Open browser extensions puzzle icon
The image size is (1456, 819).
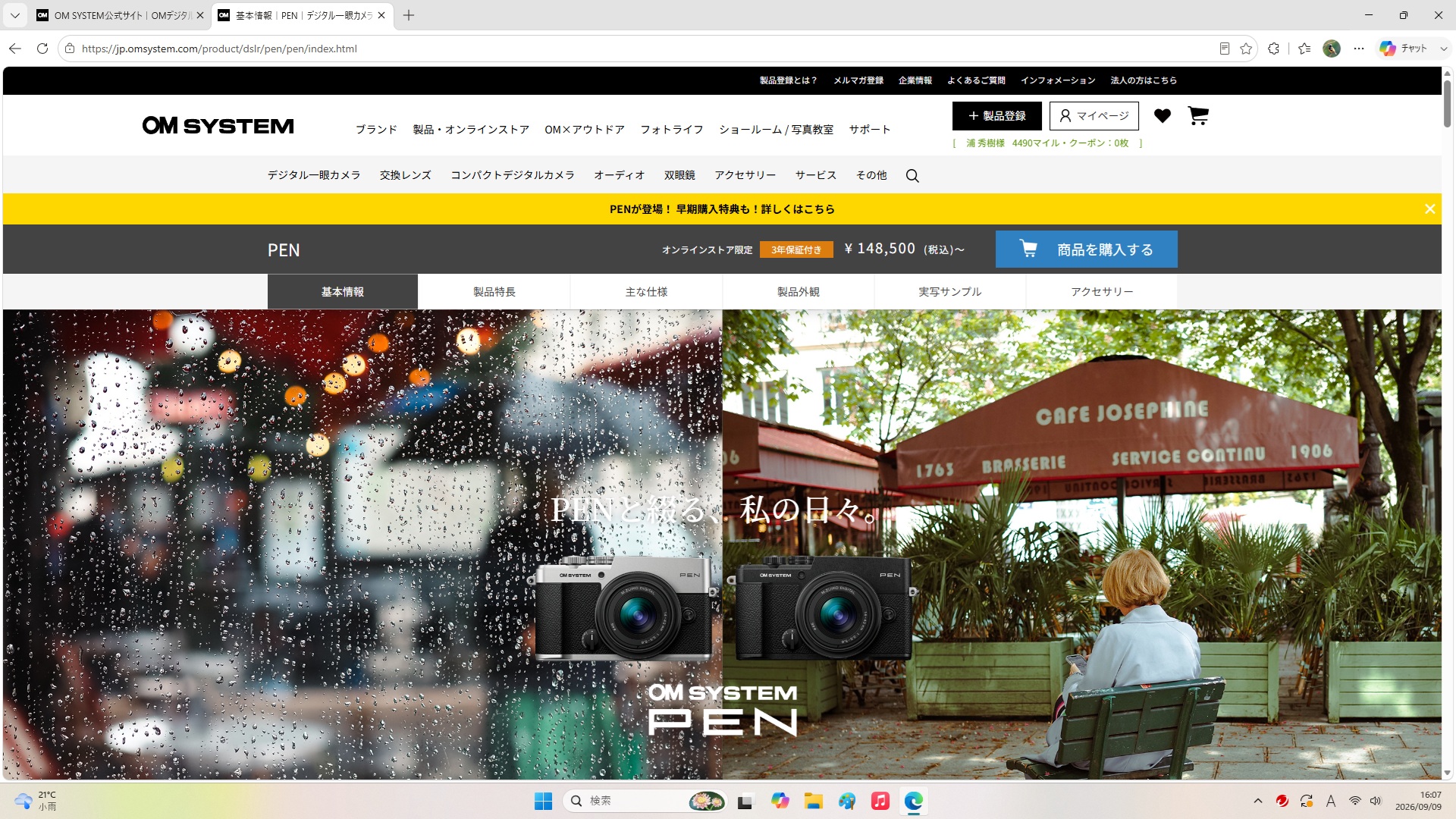1274,49
